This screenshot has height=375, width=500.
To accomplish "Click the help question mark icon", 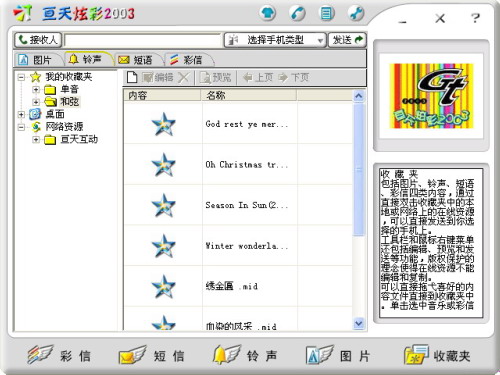I will point(475,18).
